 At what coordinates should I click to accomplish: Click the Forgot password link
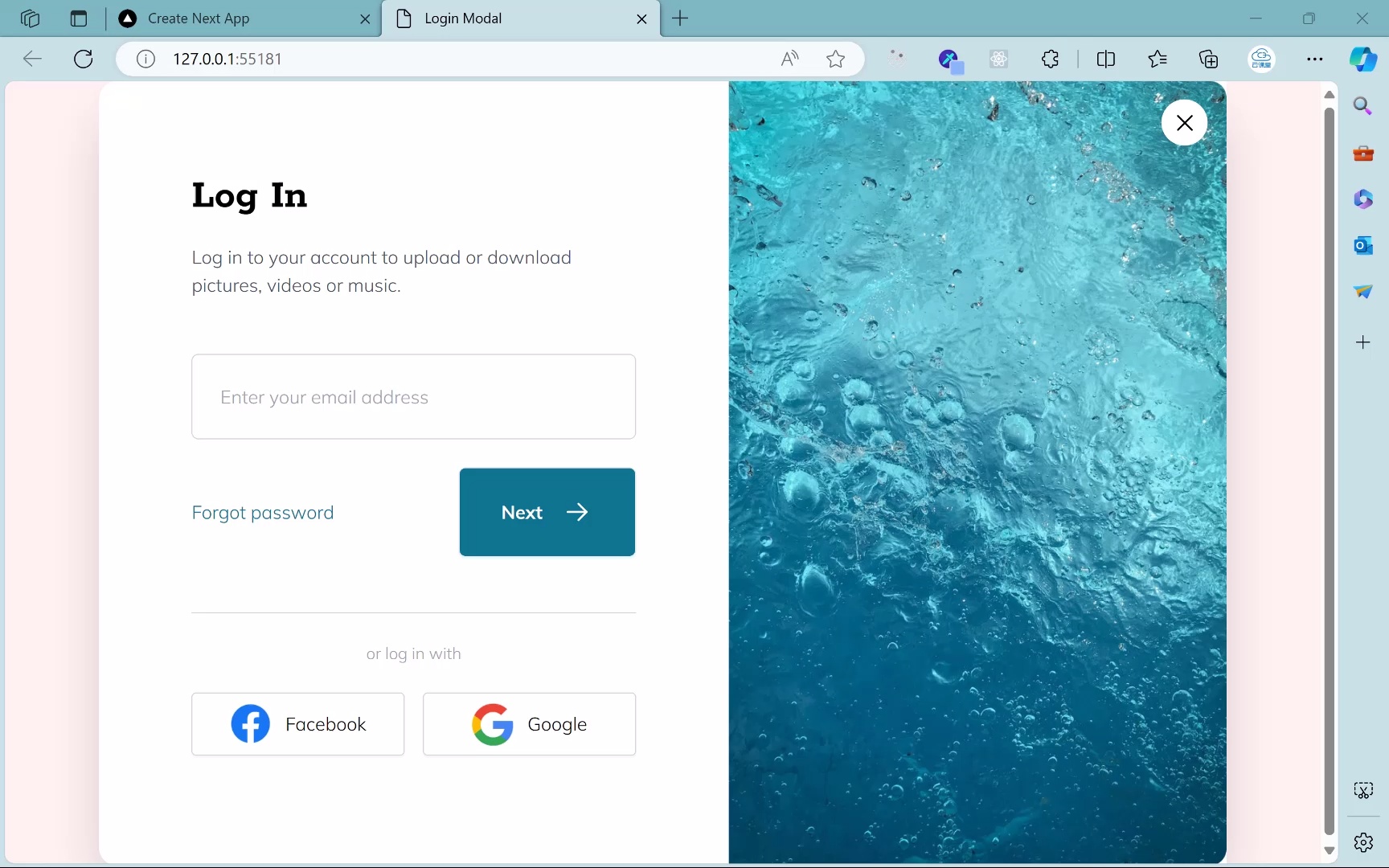[x=262, y=512]
